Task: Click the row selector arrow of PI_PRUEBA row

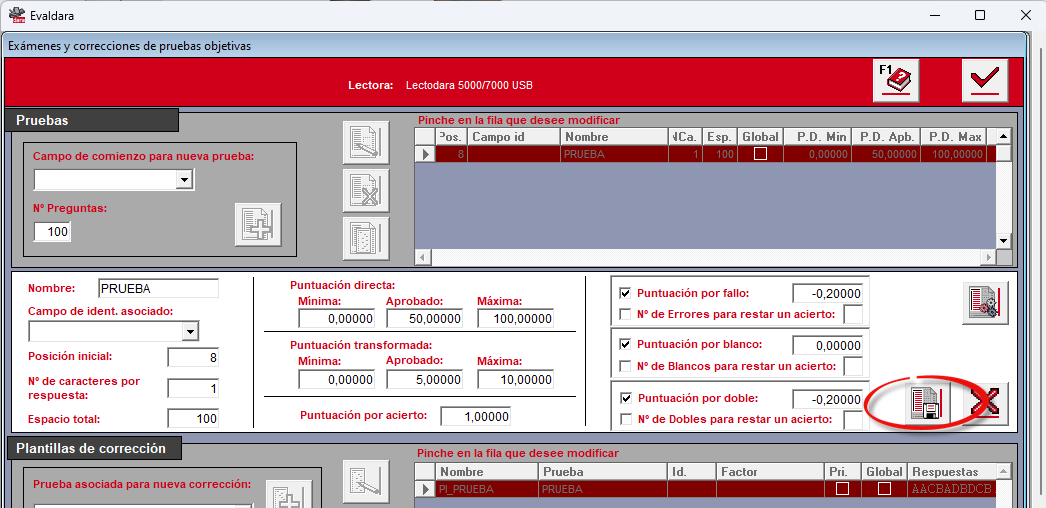Action: coord(425,489)
